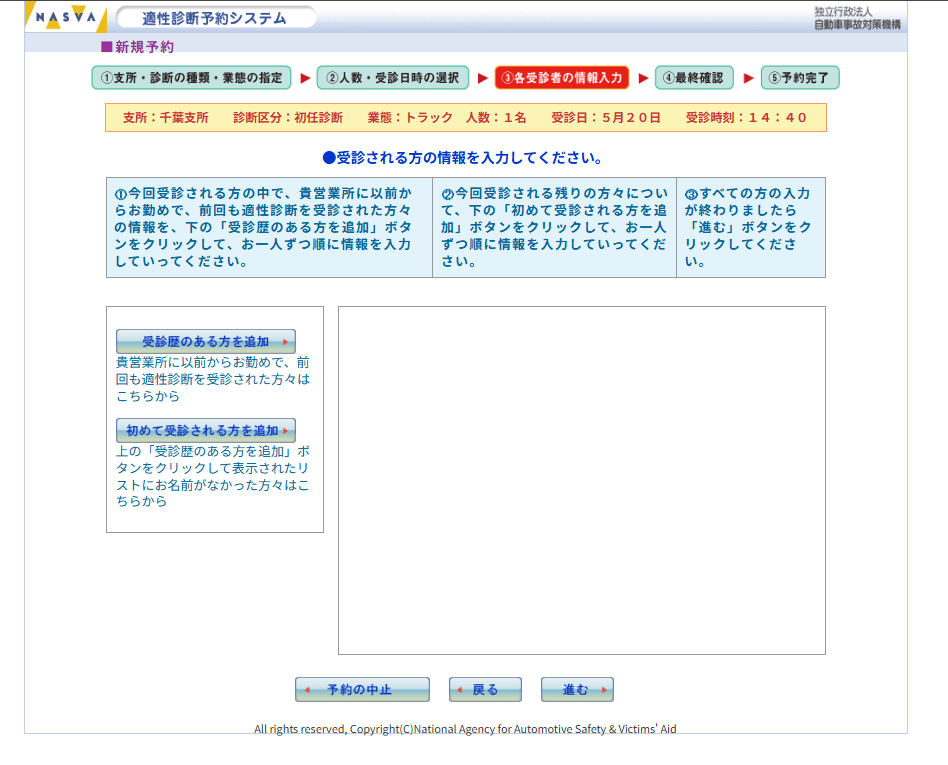Screen dimensions: 948x765
Task: Click the 受診される方の情報を入力してください heading
Action: [x=463, y=158]
